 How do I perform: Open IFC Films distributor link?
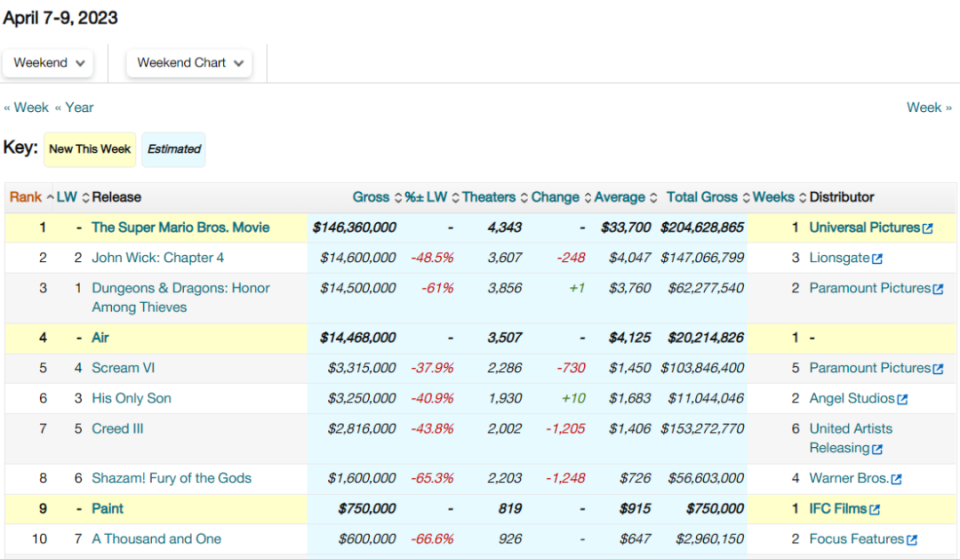[838, 509]
